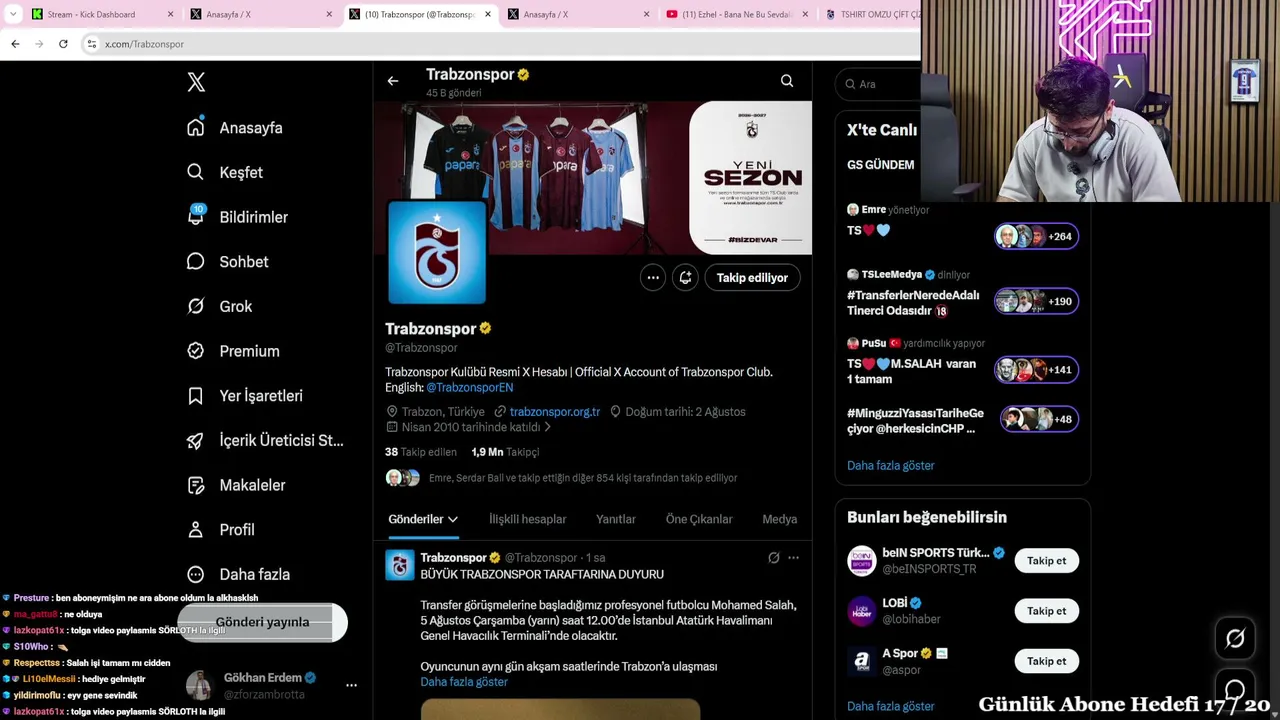Expand post with Daha fazla göster
1280x720 pixels.
(464, 682)
